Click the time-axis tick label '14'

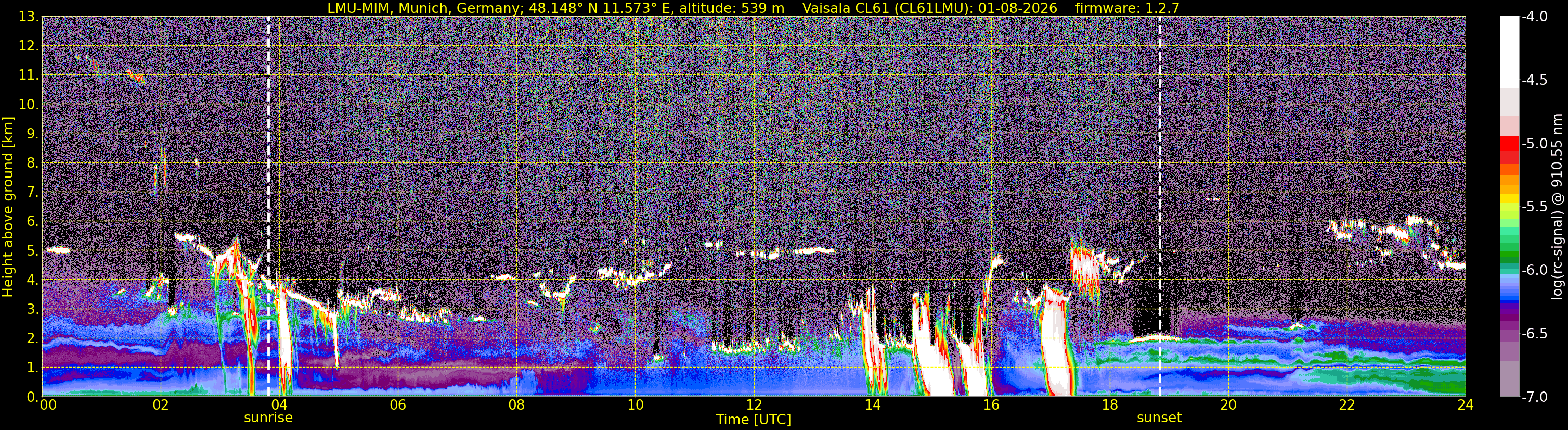pyautogui.click(x=873, y=405)
